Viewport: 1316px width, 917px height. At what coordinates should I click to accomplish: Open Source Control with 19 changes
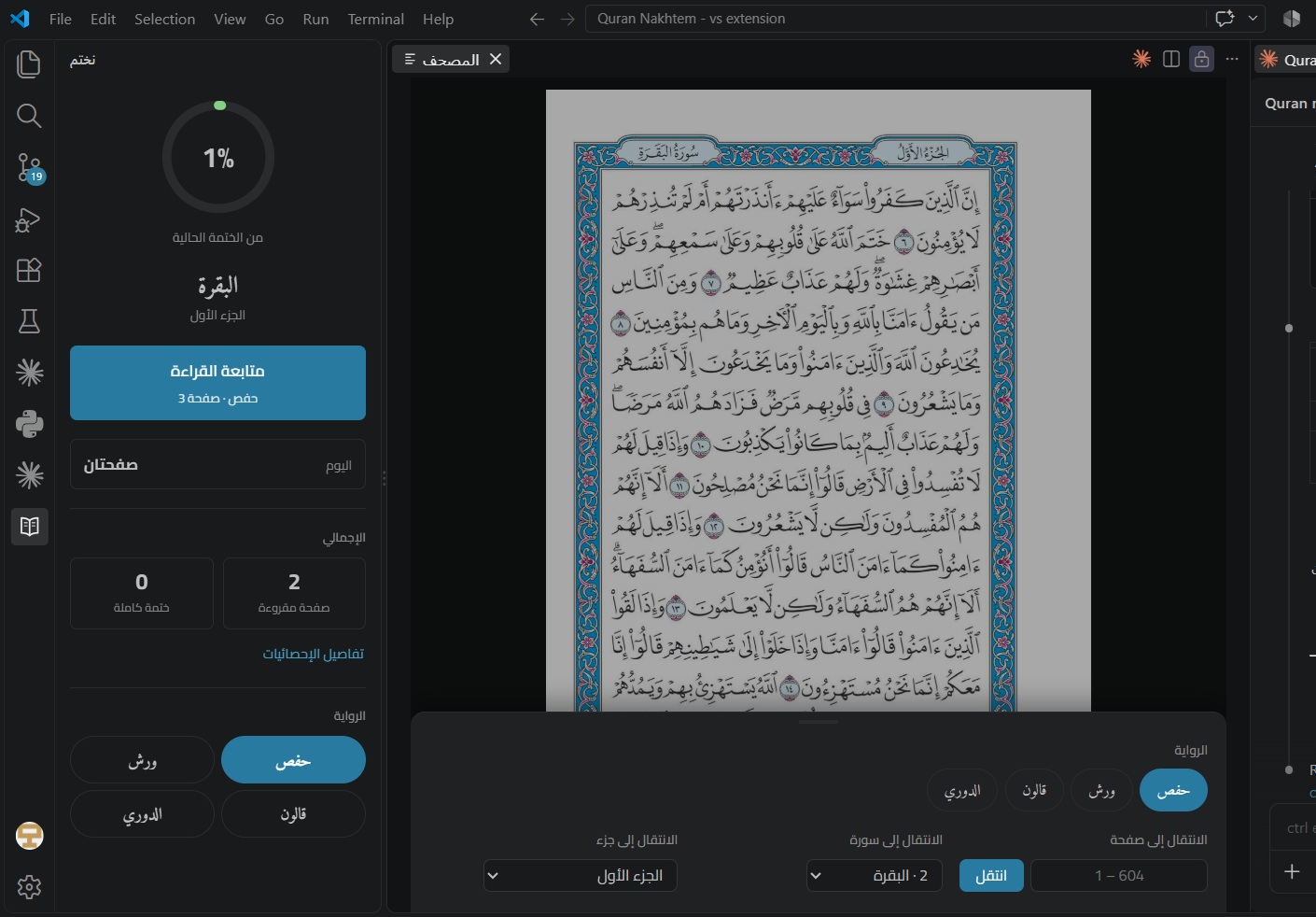click(x=29, y=168)
